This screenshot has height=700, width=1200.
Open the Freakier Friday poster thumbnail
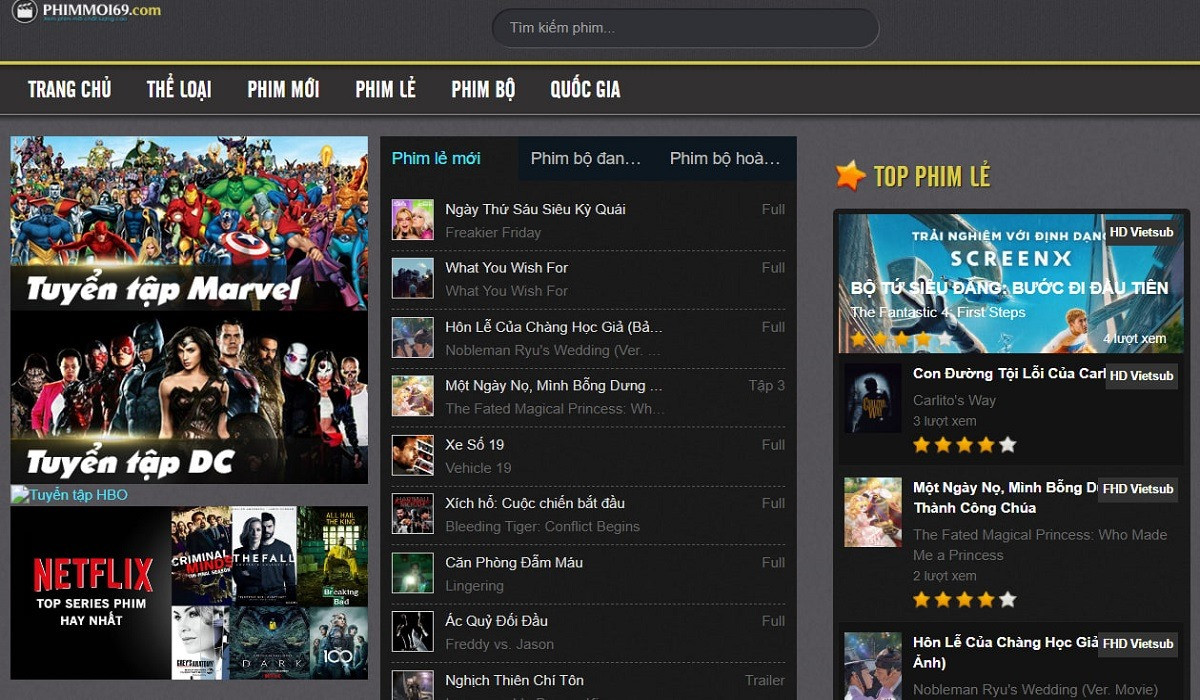412,220
